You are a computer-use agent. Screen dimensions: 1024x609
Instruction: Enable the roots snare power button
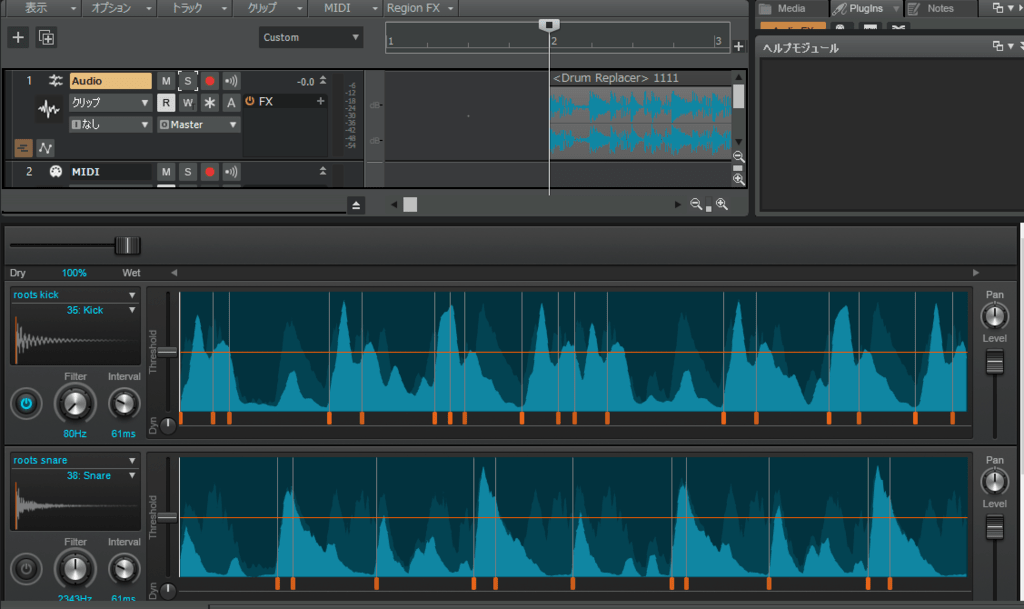(26, 569)
